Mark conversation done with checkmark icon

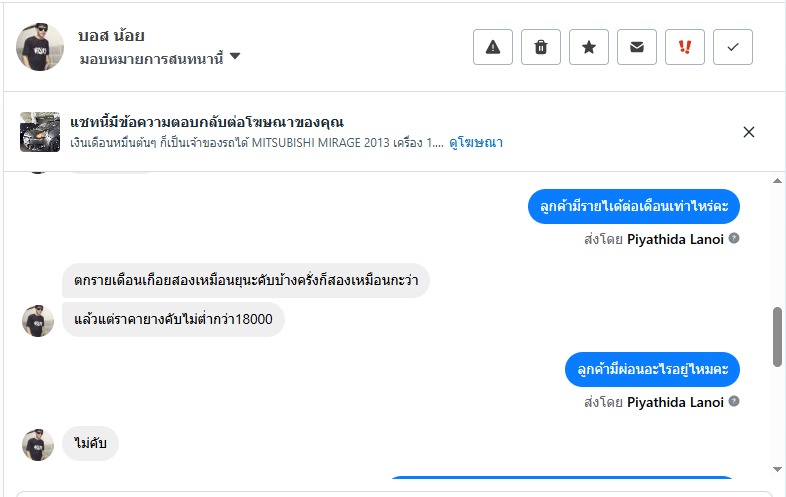point(733,47)
